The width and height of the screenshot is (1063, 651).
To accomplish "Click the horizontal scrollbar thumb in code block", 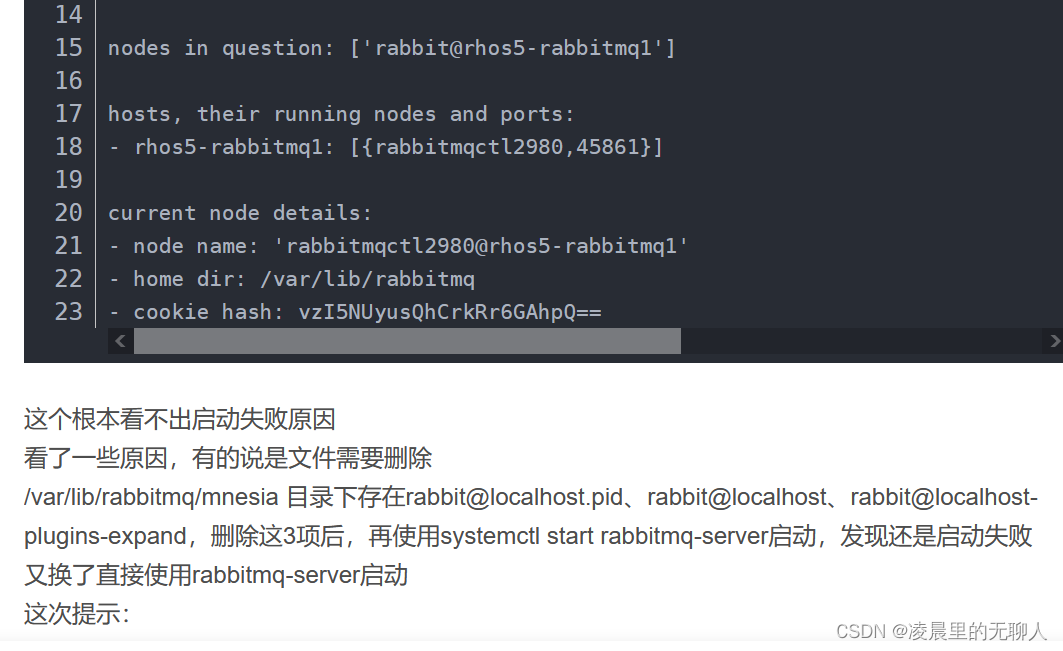I will tap(407, 341).
